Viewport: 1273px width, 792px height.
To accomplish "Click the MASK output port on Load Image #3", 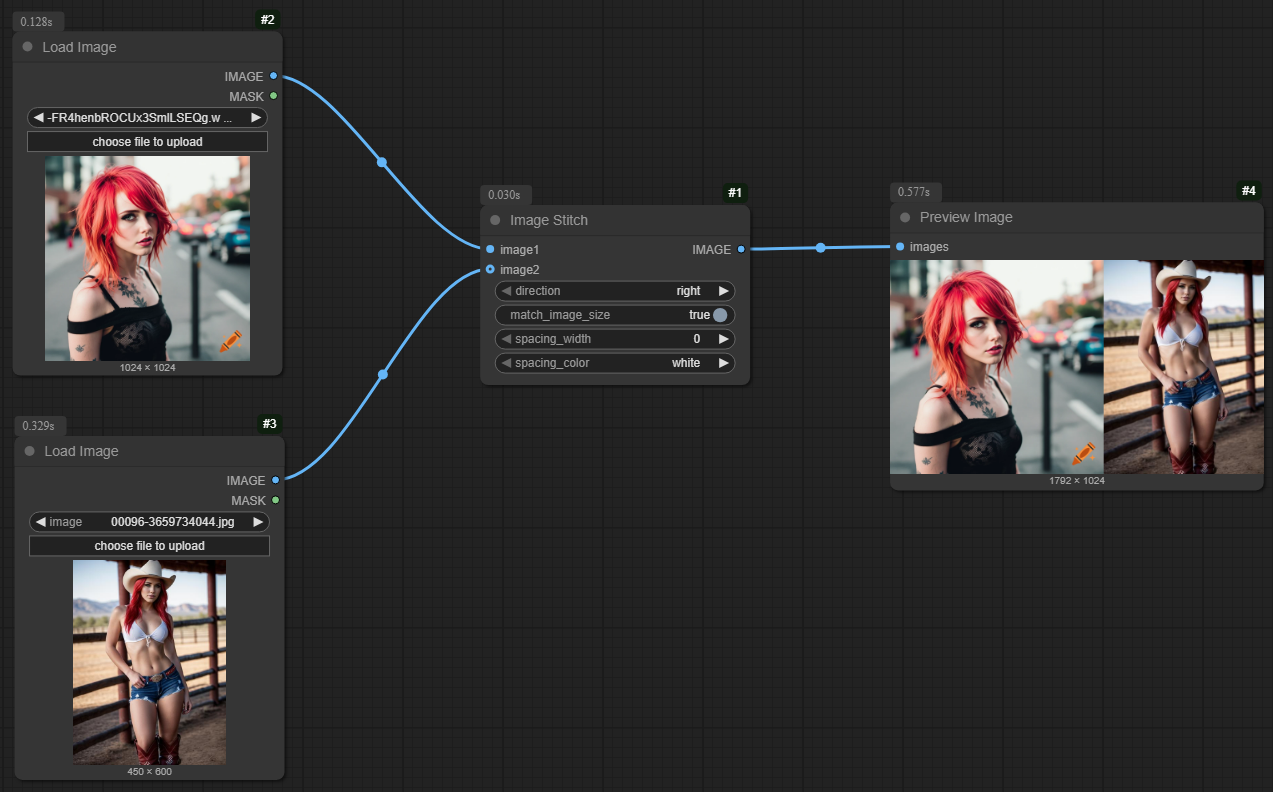I will (275, 500).
